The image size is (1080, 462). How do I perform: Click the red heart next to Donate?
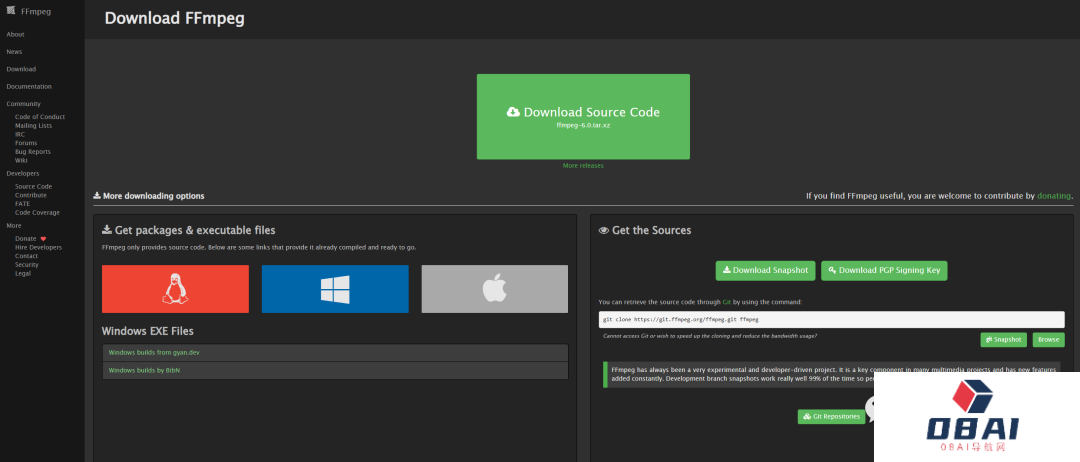pos(43,239)
